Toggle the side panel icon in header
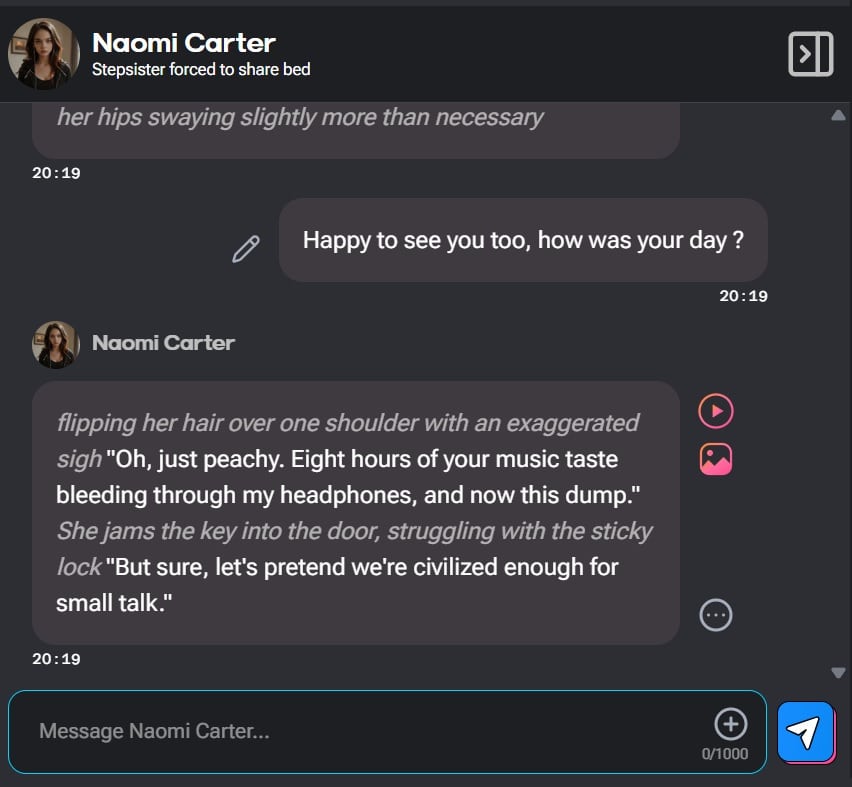 [x=810, y=54]
